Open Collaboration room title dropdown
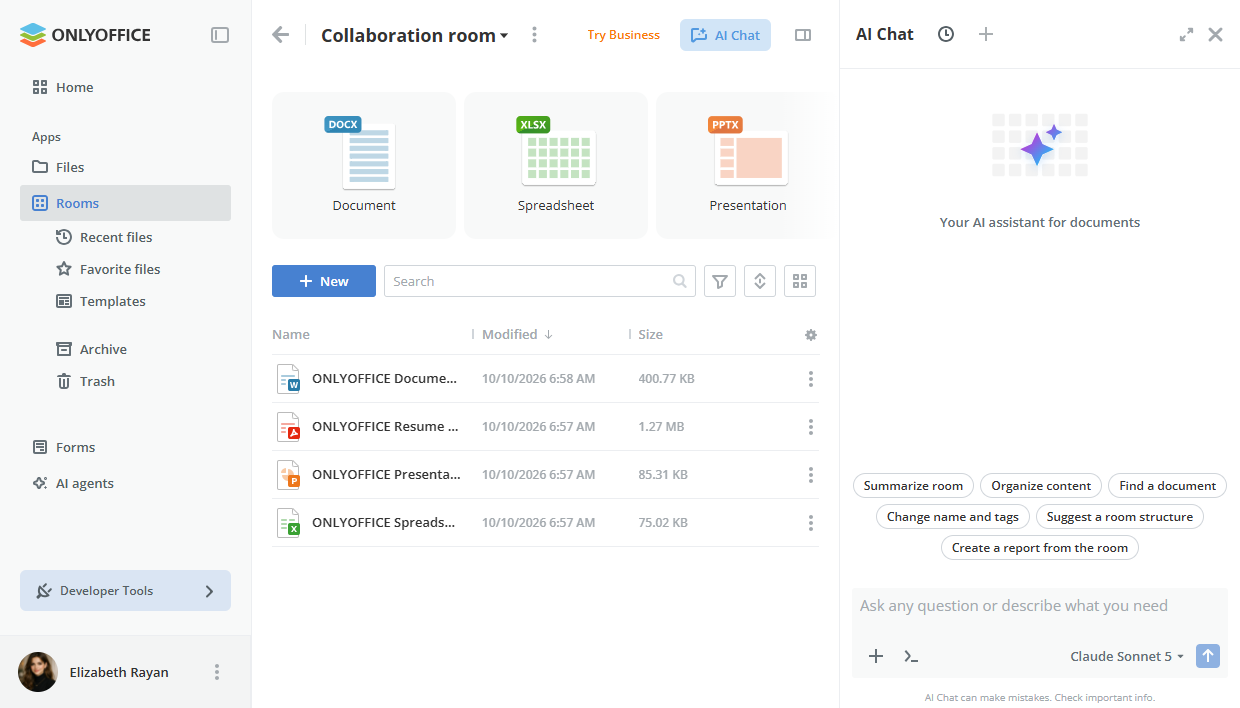The width and height of the screenshot is (1240, 708). 414,35
